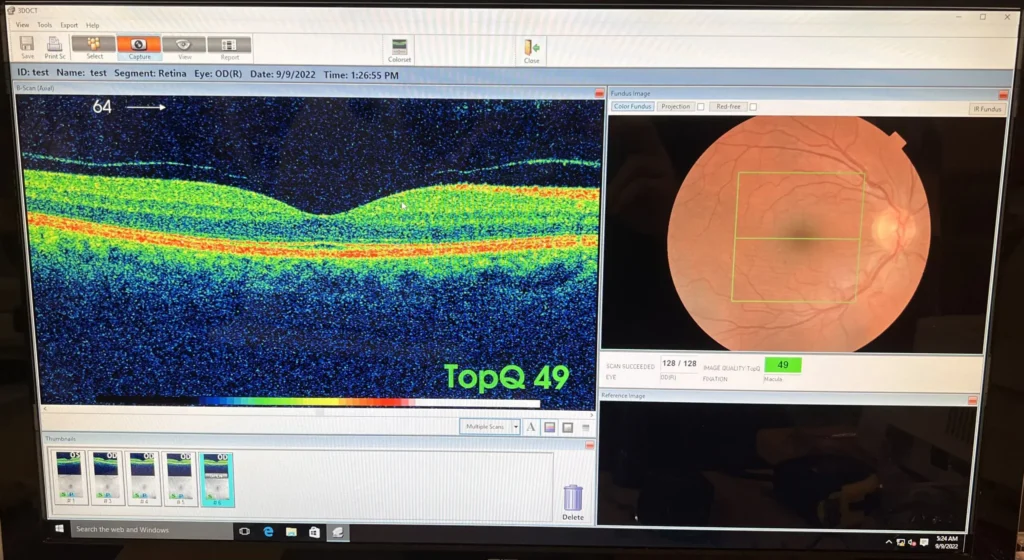Collapse the Fundus Image panel red button
This screenshot has height=560, width=1024.
click(x=1003, y=95)
